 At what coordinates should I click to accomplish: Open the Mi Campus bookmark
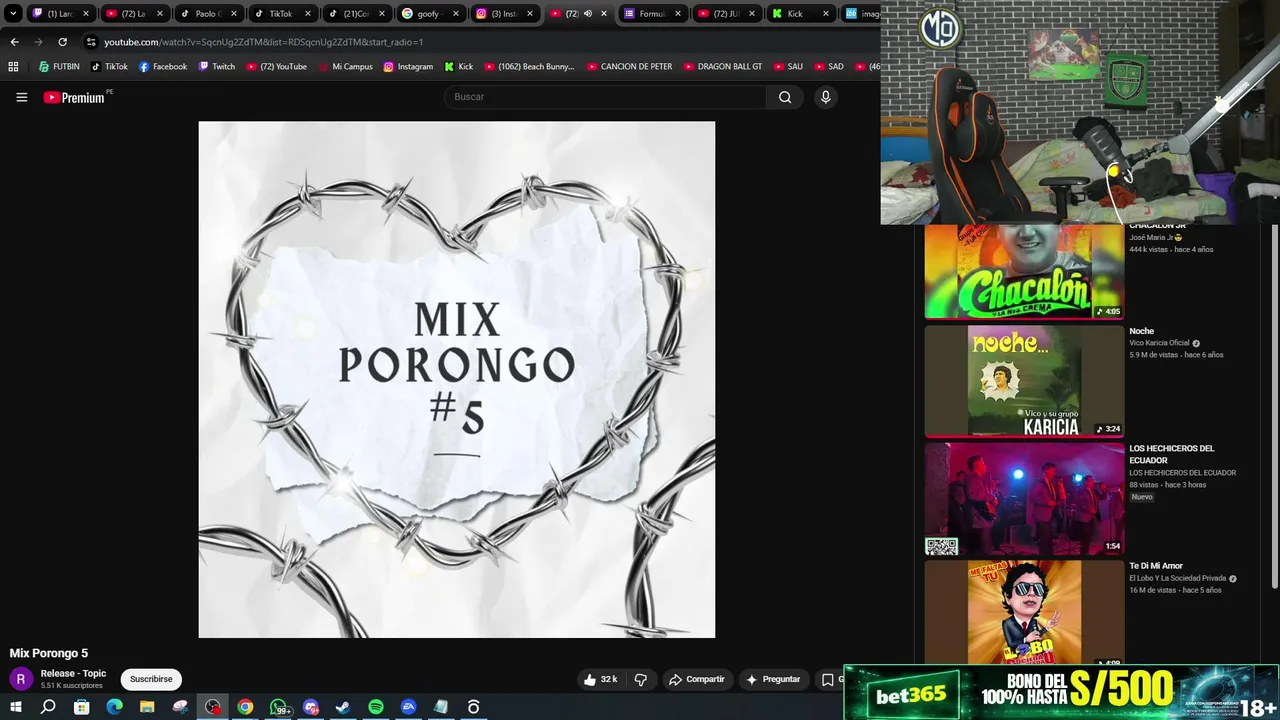click(x=345, y=67)
